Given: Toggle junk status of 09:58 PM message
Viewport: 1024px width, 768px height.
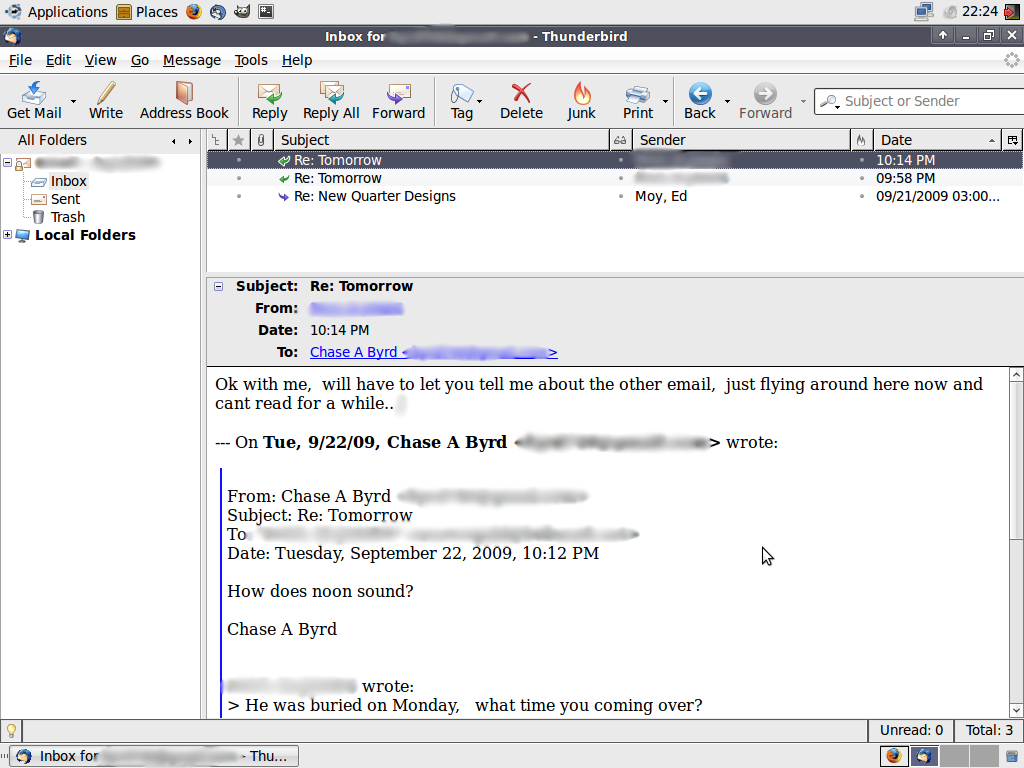Looking at the screenshot, I should (861, 178).
